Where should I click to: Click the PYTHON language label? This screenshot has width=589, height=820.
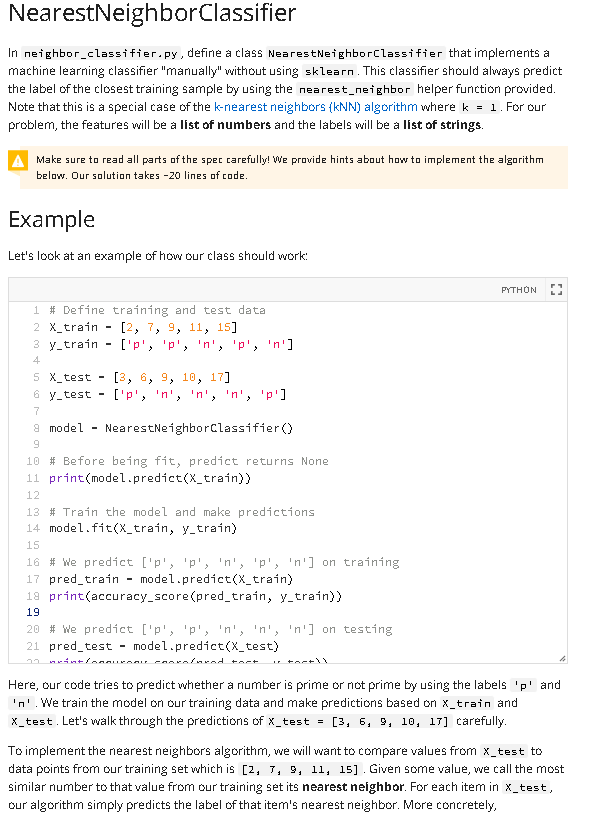click(518, 290)
